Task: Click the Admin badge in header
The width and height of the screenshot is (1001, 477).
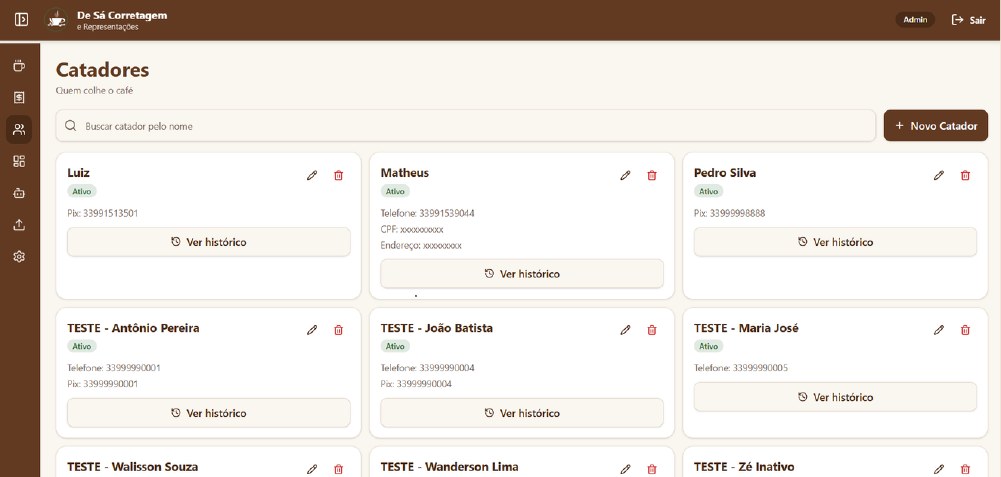Action: coord(915,20)
